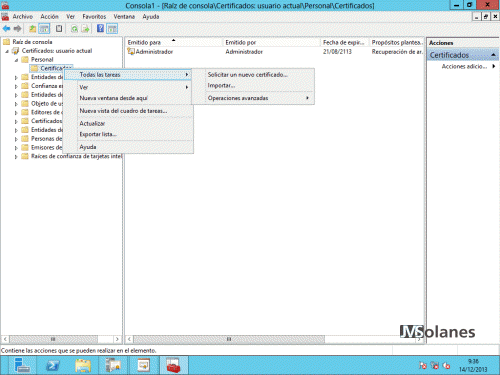The height and width of the screenshot is (375, 500).
Task: Open the Acción menu
Action: [x=49, y=17]
